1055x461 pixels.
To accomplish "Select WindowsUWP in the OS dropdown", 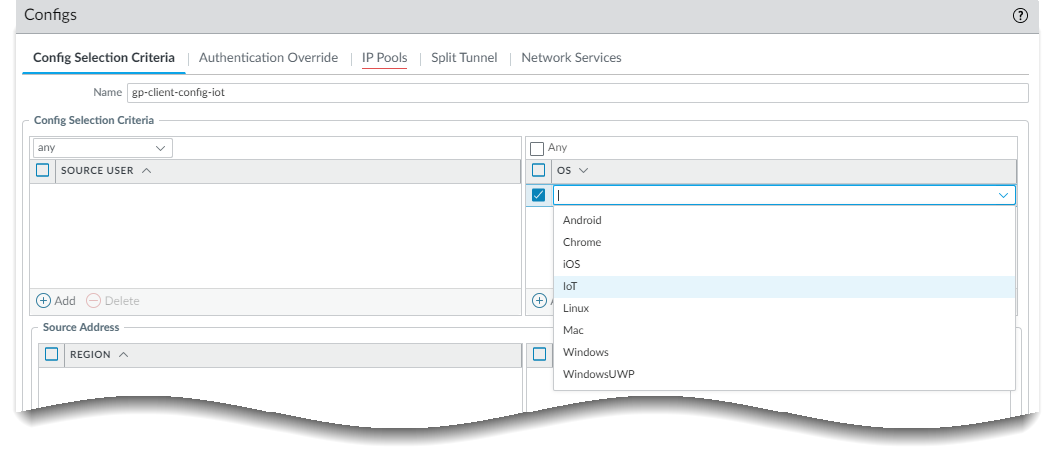I will (x=598, y=374).
